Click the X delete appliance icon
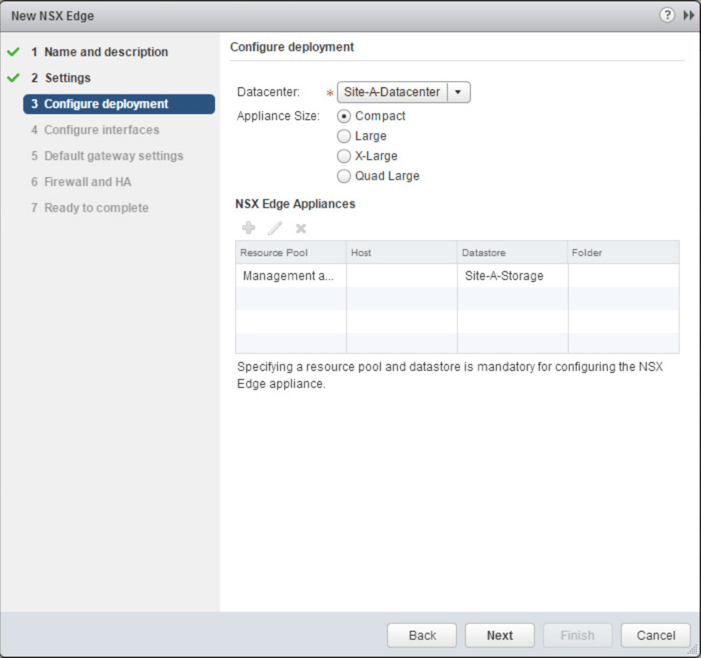Viewport: 701px width, 658px height. coord(300,228)
